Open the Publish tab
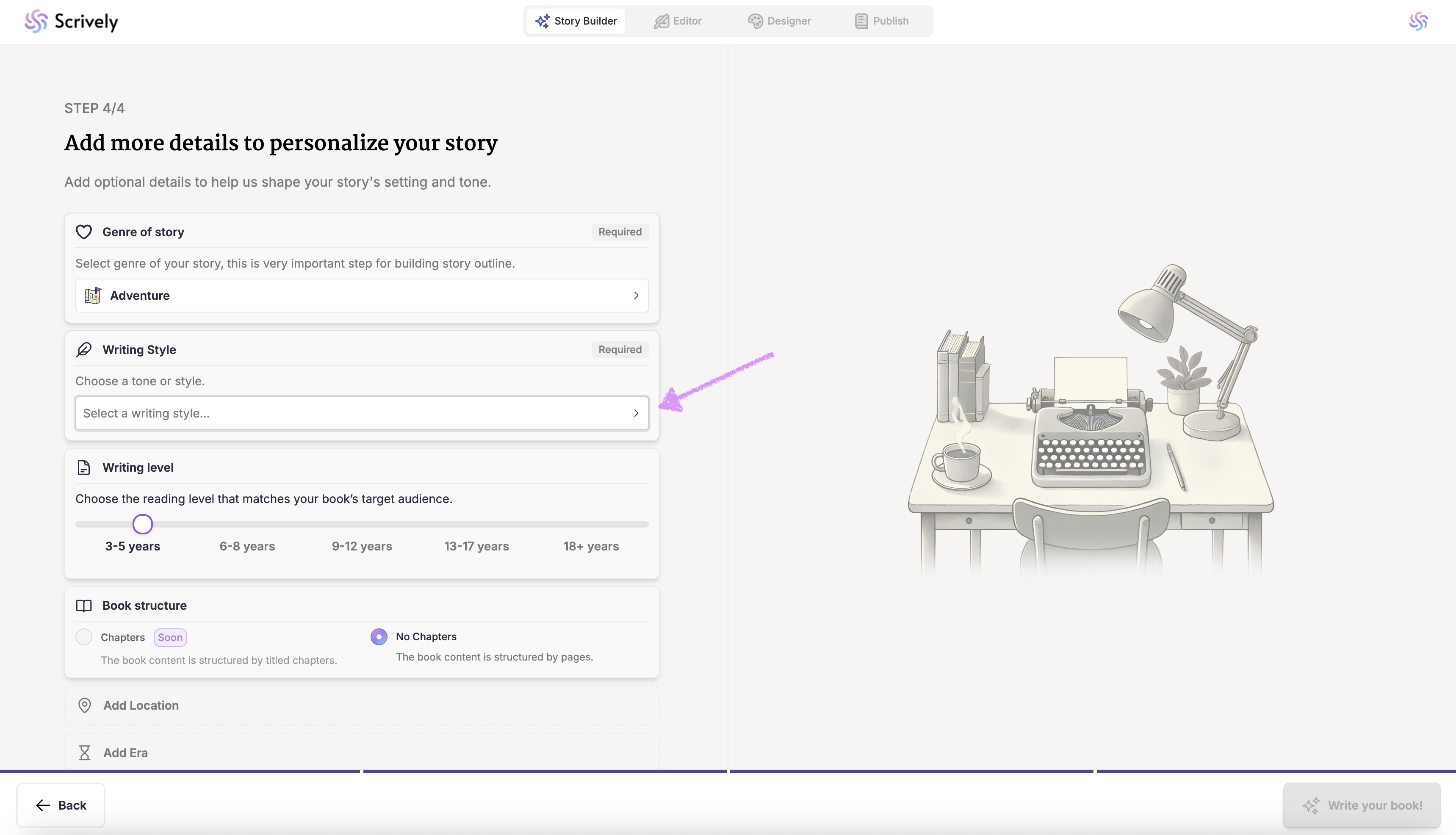This screenshot has height=835, width=1456. click(x=881, y=21)
